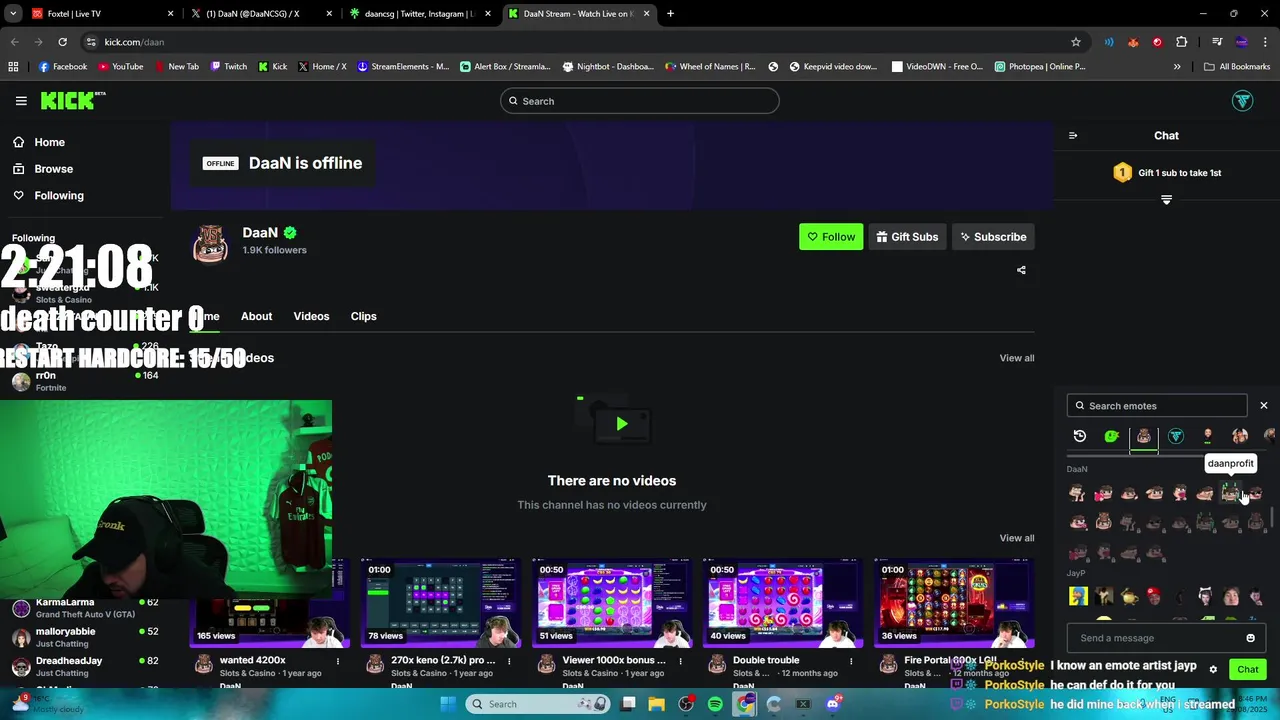Open options for 'Double trouble' clip

tap(851, 661)
